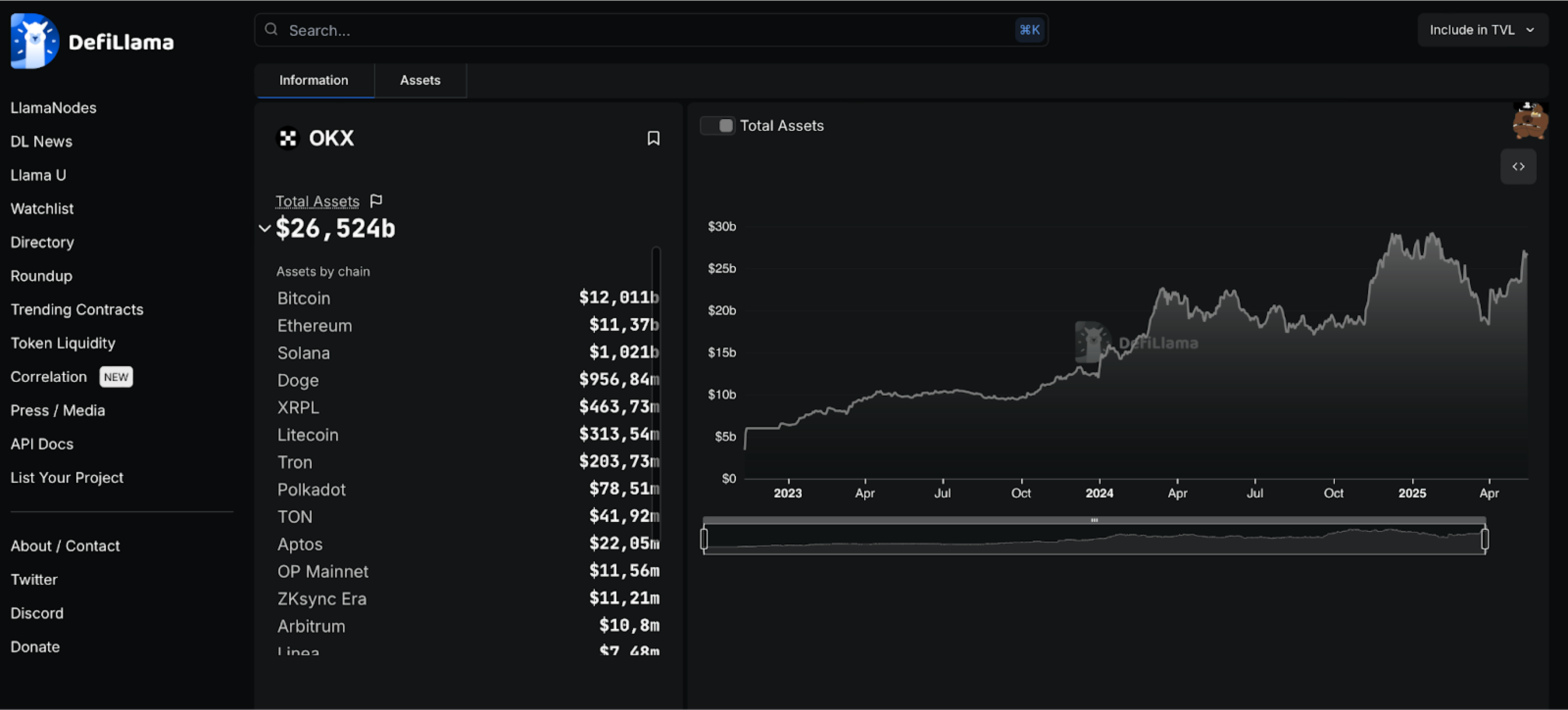Select the Bitcoin chain row
Viewport: 1568px width, 710px height.
point(468,298)
